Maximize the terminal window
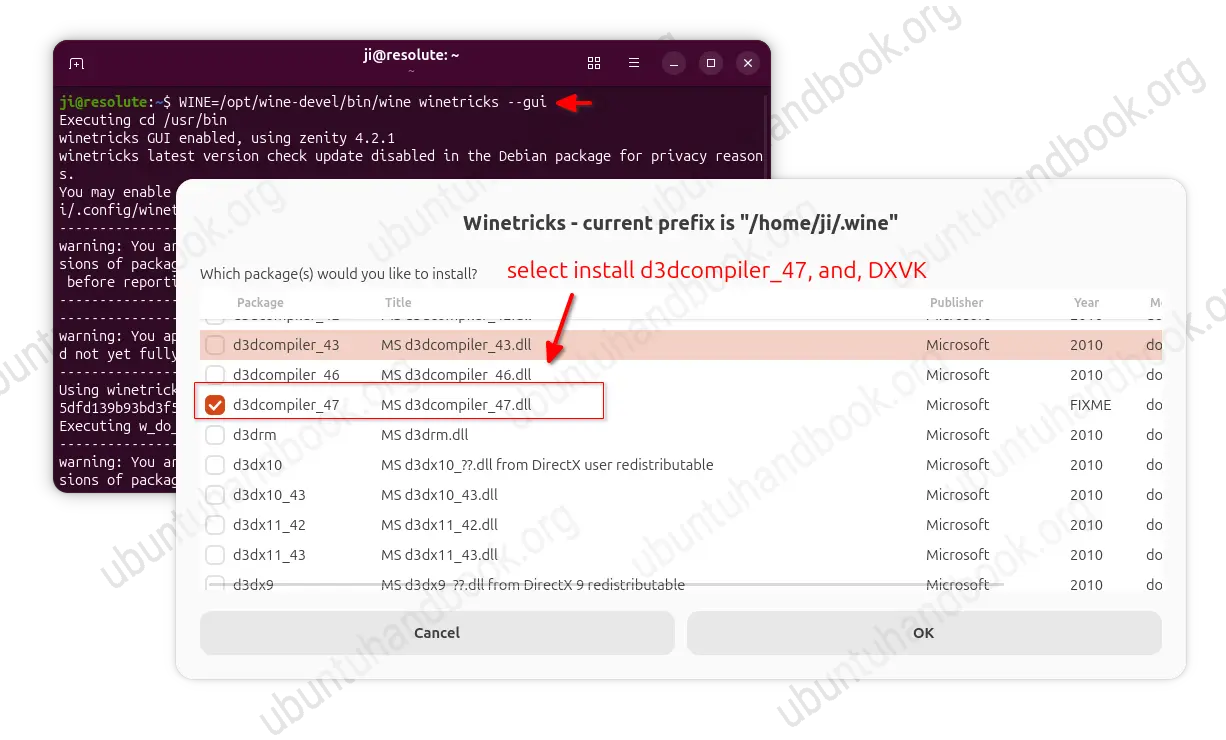Viewport: 1226px width, 740px height. tap(711, 63)
